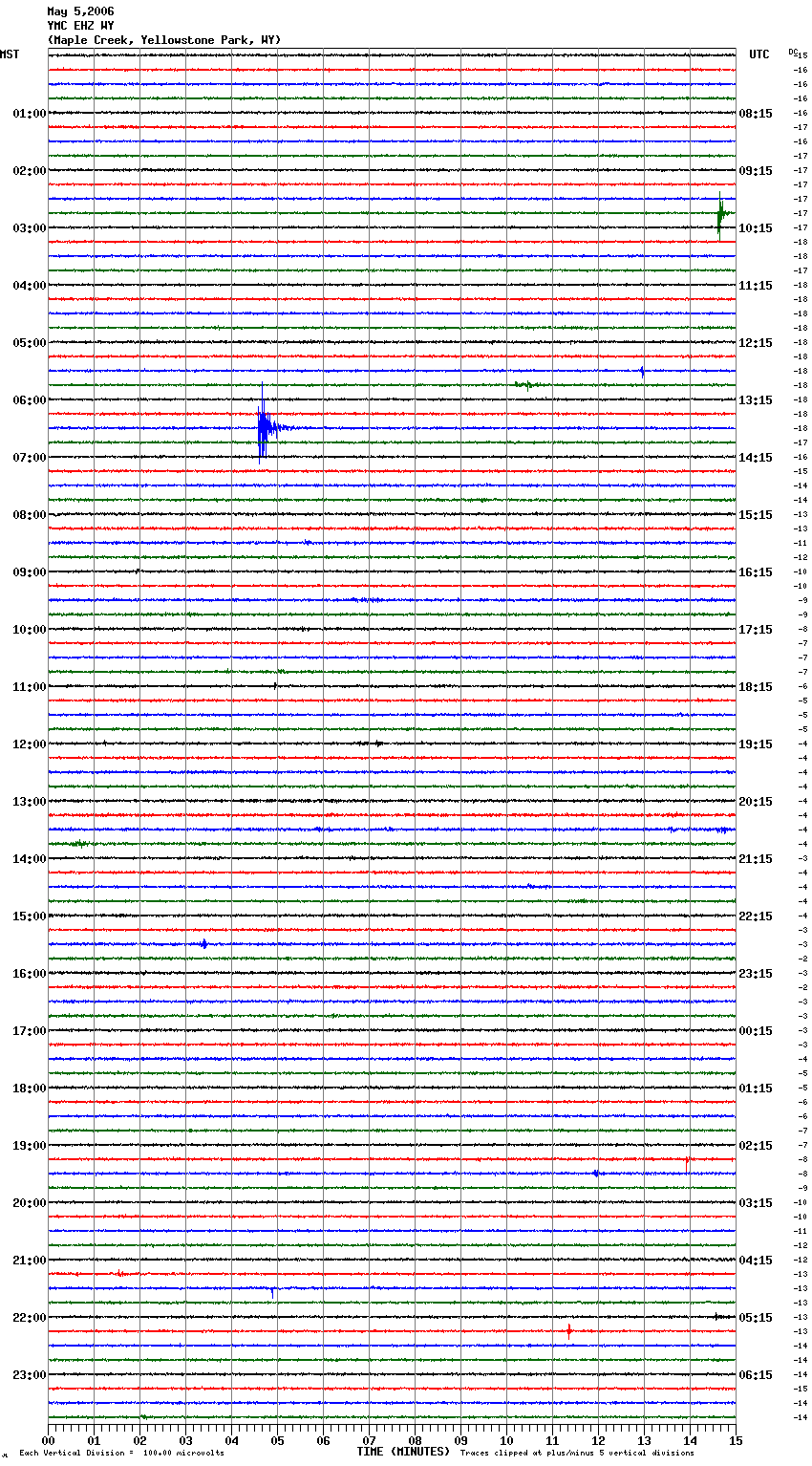Select the '05:00' MST time label
The image size is (812, 1466).
(x=30, y=343)
